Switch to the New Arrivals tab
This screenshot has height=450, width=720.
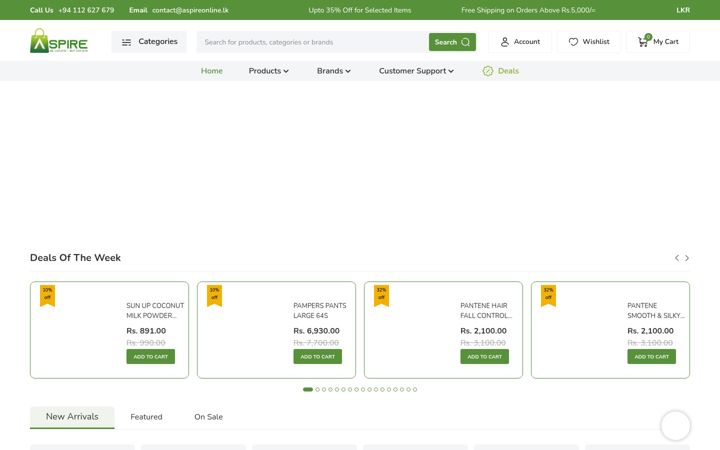72,417
